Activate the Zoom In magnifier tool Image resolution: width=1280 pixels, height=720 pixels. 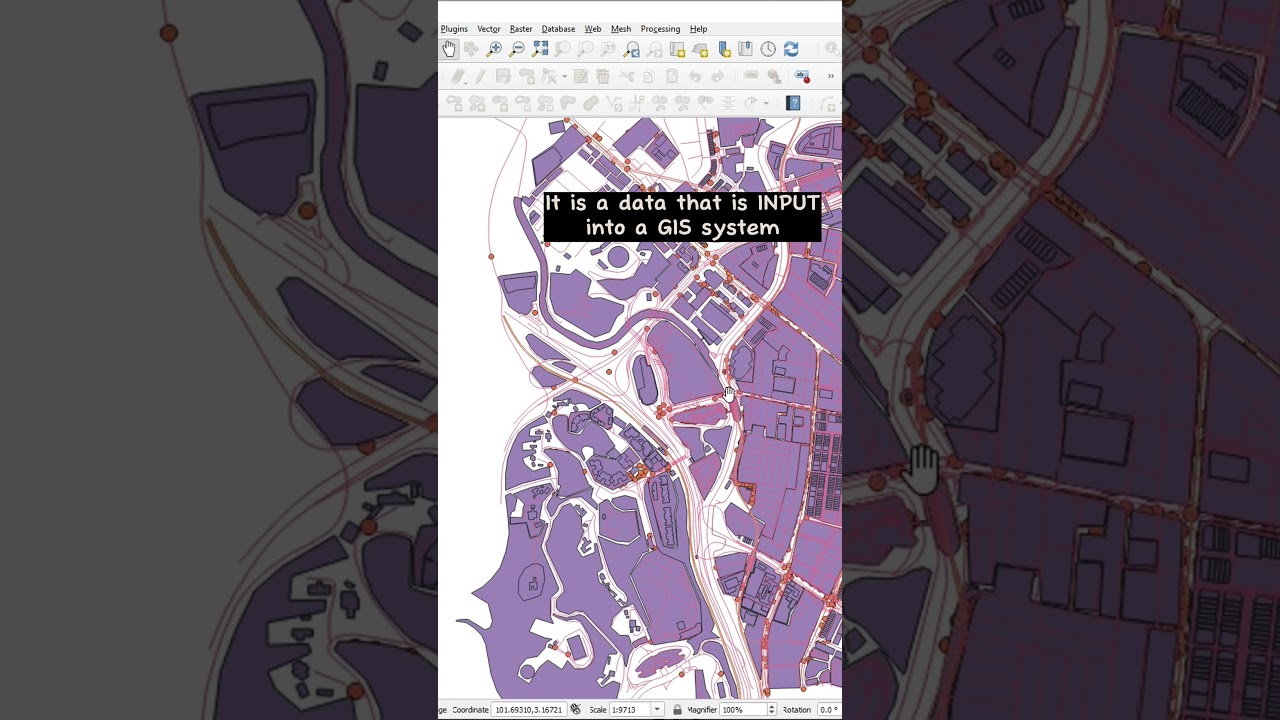coord(494,49)
